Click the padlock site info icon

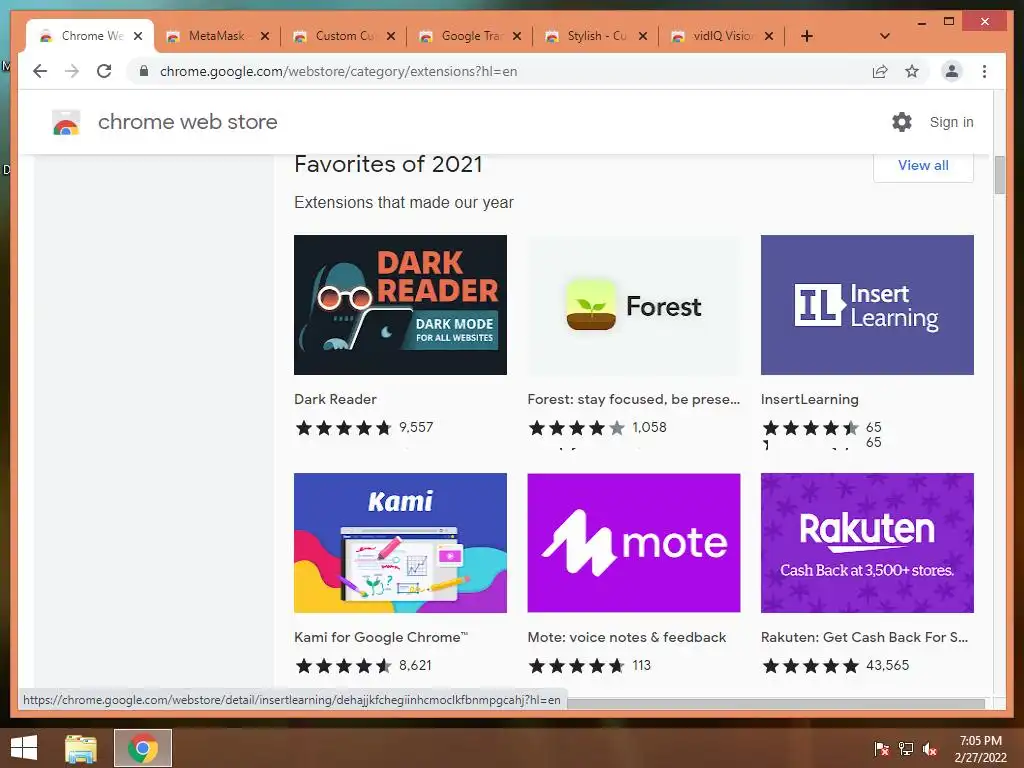tap(144, 71)
